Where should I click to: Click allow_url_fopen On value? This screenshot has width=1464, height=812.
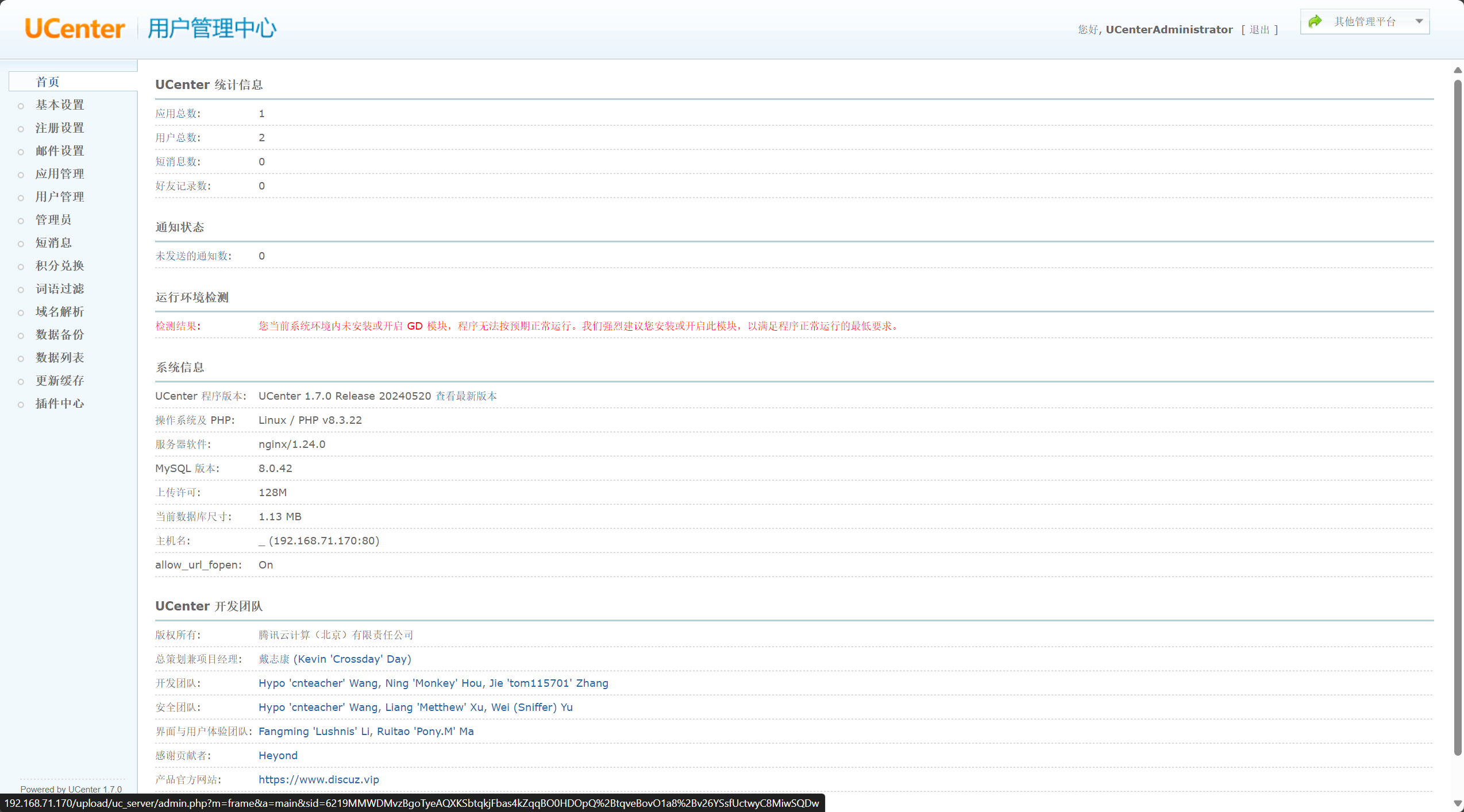pos(265,565)
